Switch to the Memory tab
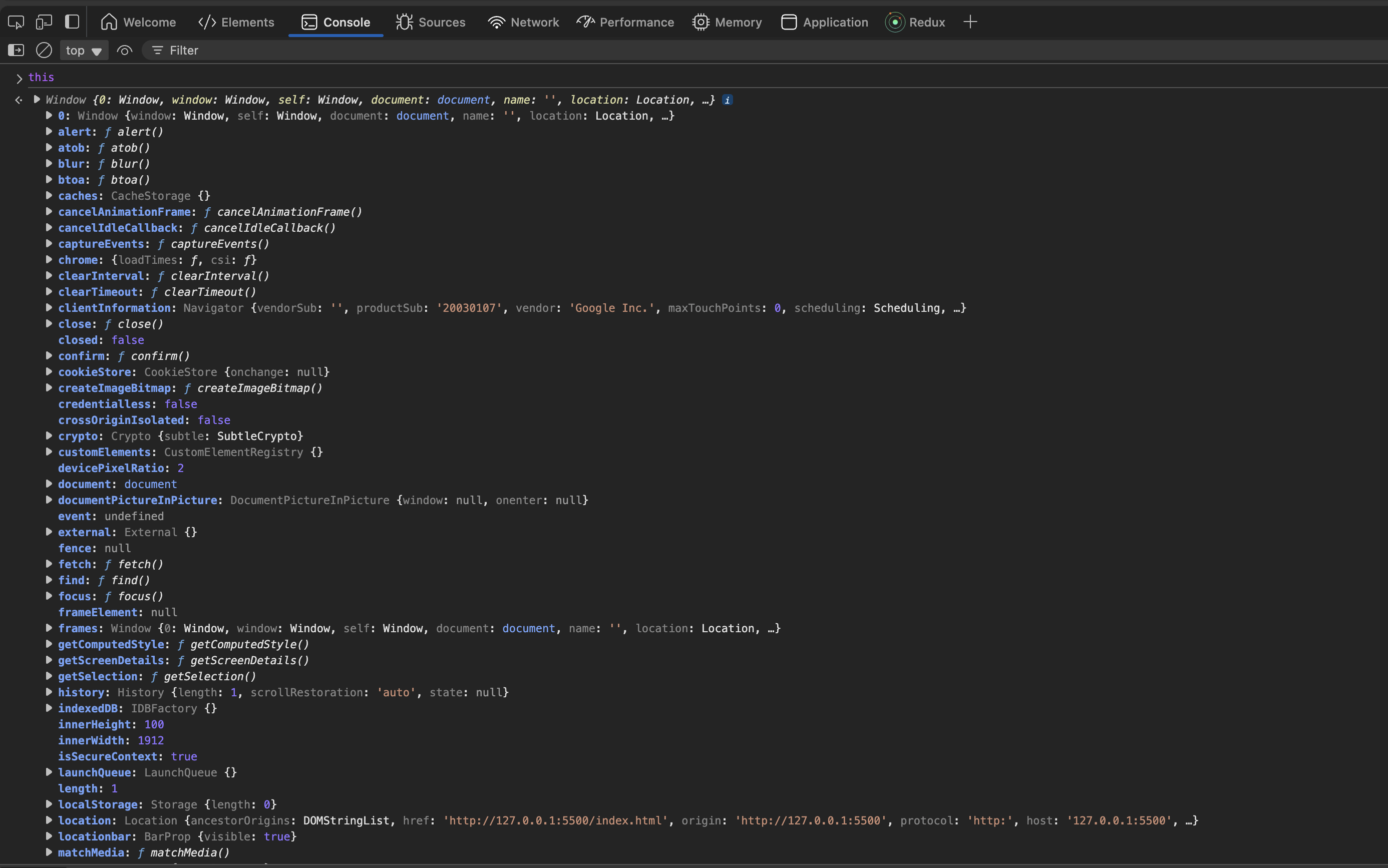The image size is (1388, 868). point(727,23)
